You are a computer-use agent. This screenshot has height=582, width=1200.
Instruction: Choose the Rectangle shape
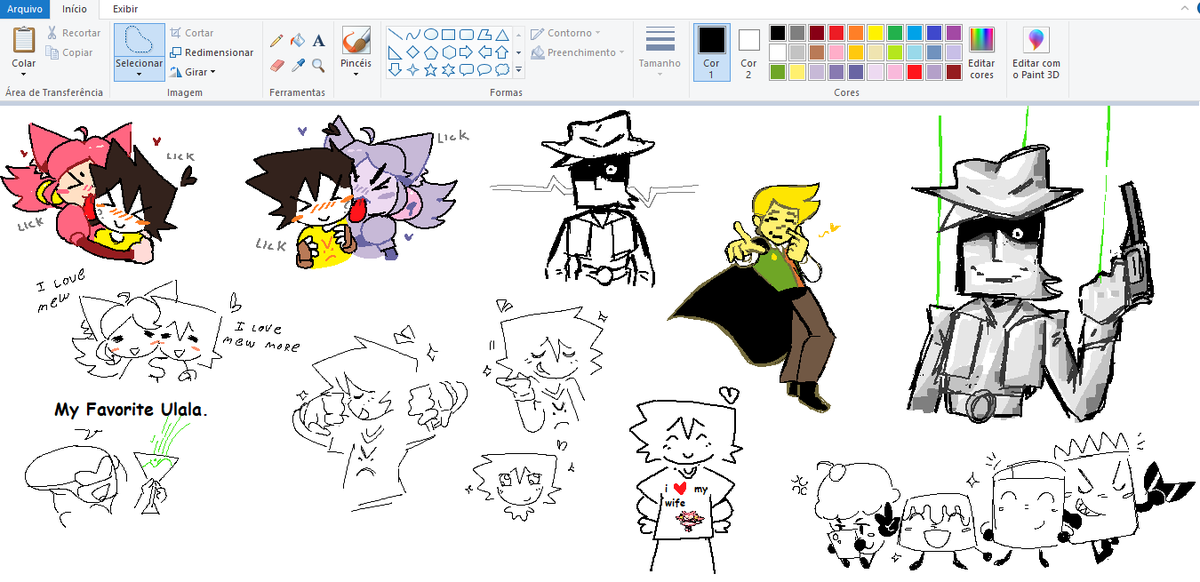(x=449, y=34)
